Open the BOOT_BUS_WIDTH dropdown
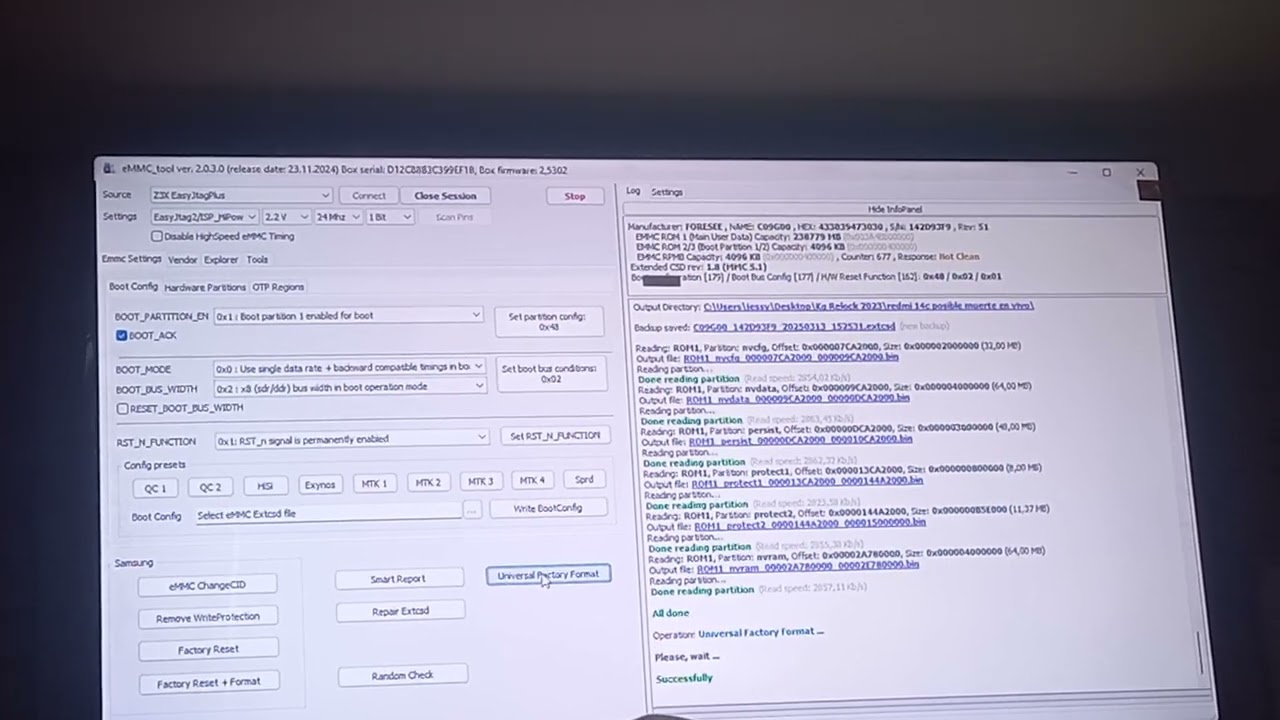Viewport: 1280px width, 720px height. (x=350, y=387)
